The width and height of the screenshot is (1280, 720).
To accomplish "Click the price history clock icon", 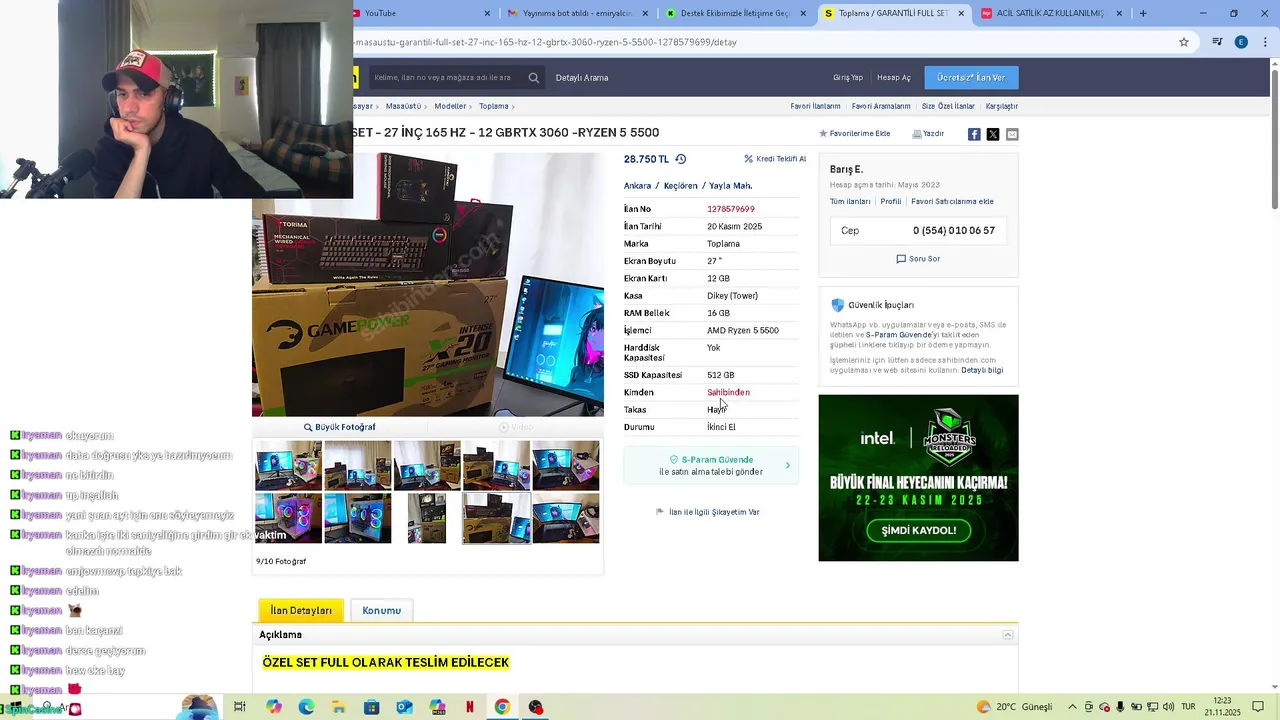I will point(681,159).
